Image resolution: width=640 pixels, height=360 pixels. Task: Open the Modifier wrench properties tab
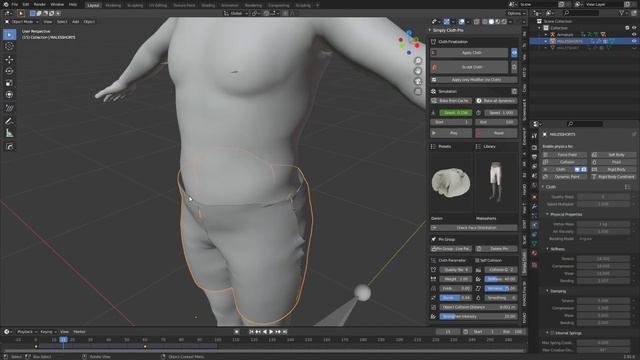[x=534, y=206]
